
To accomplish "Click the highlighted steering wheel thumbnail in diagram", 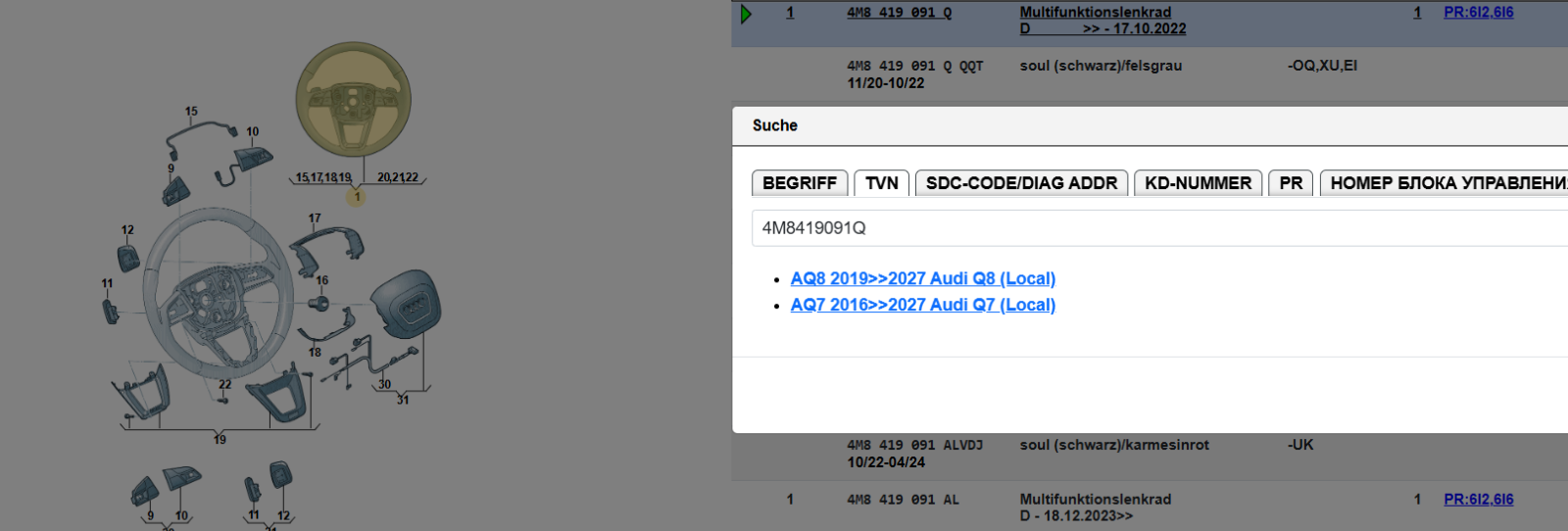I will click(x=353, y=99).
